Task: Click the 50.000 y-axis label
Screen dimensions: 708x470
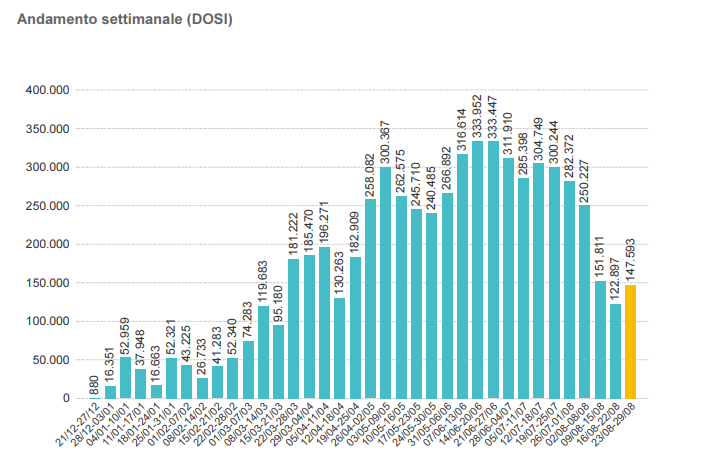Action: (49, 360)
